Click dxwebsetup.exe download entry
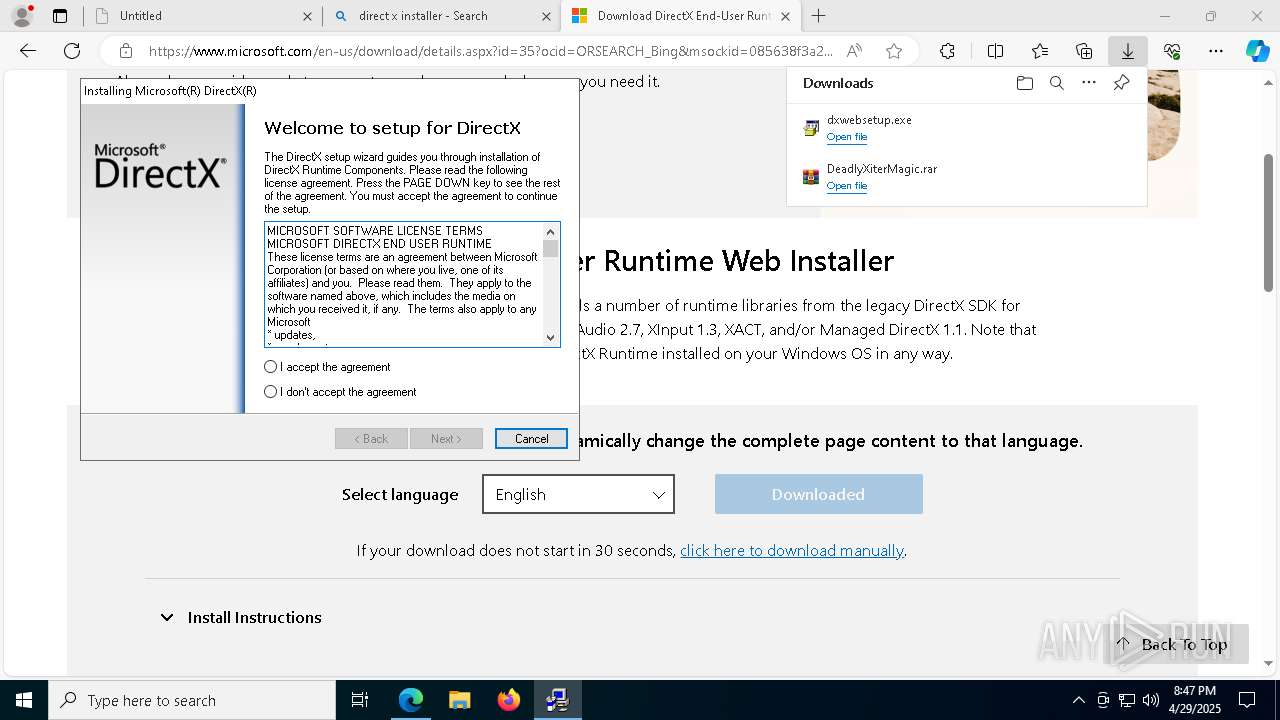Image resolution: width=1280 pixels, height=720 pixels. click(966, 128)
